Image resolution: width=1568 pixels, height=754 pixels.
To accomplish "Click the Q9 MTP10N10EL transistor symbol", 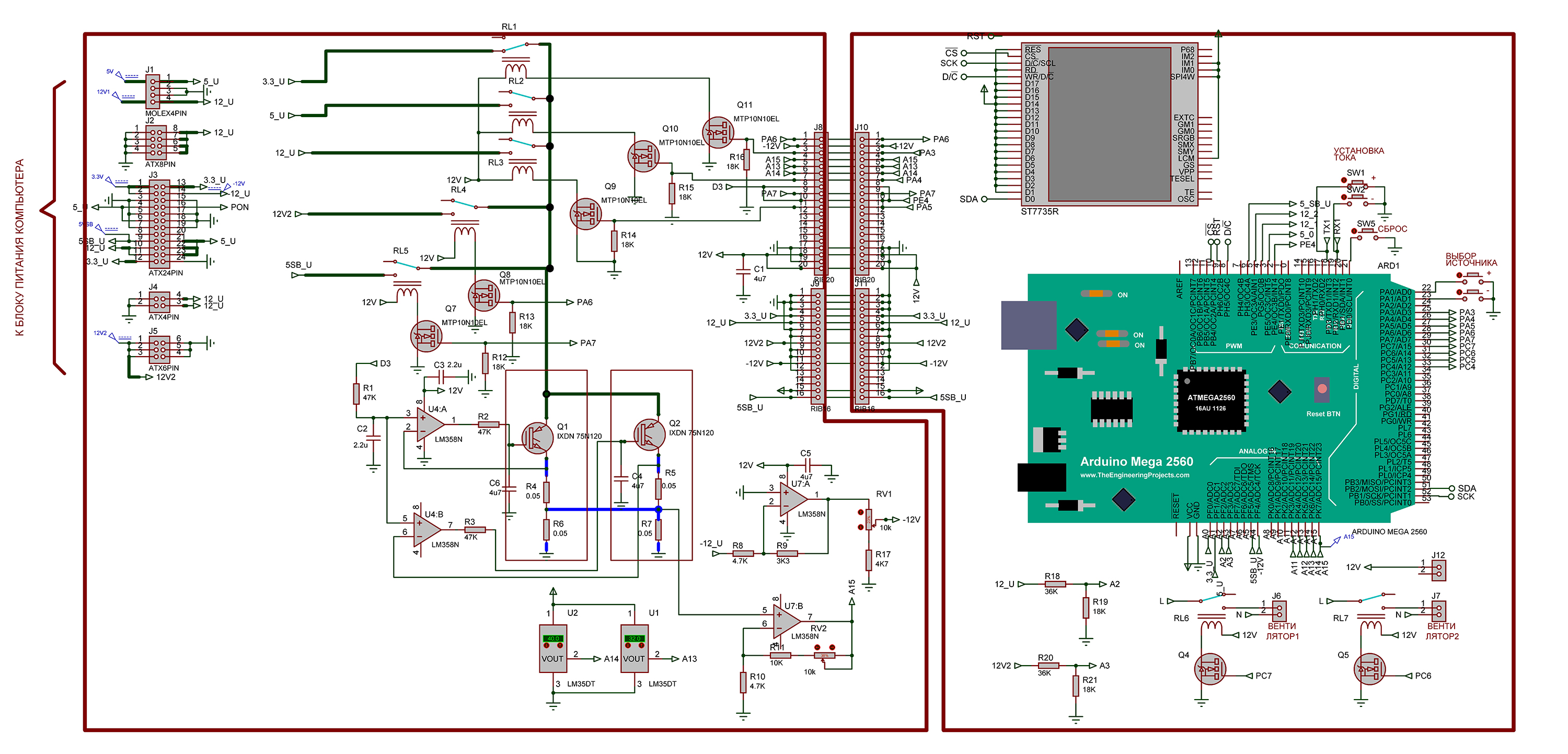I will pyautogui.click(x=585, y=214).
